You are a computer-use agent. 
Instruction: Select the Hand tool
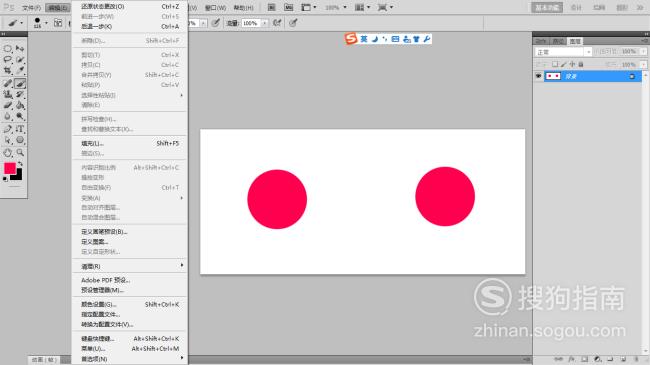[8, 153]
